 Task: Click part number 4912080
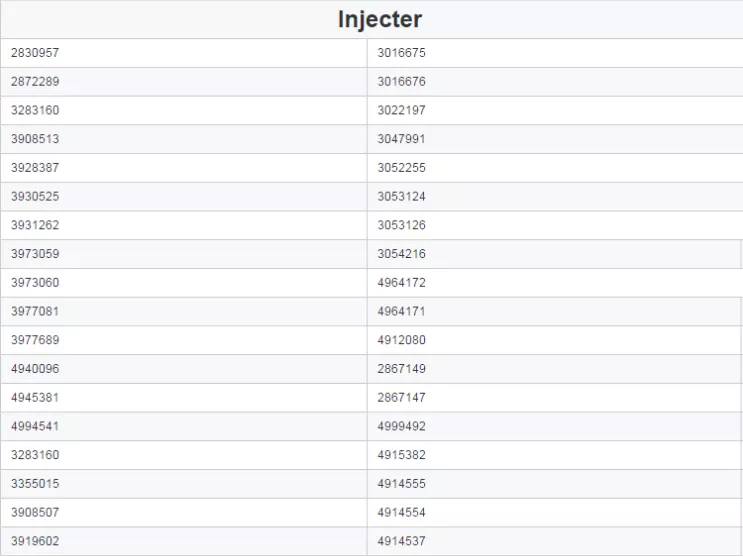(555, 340)
